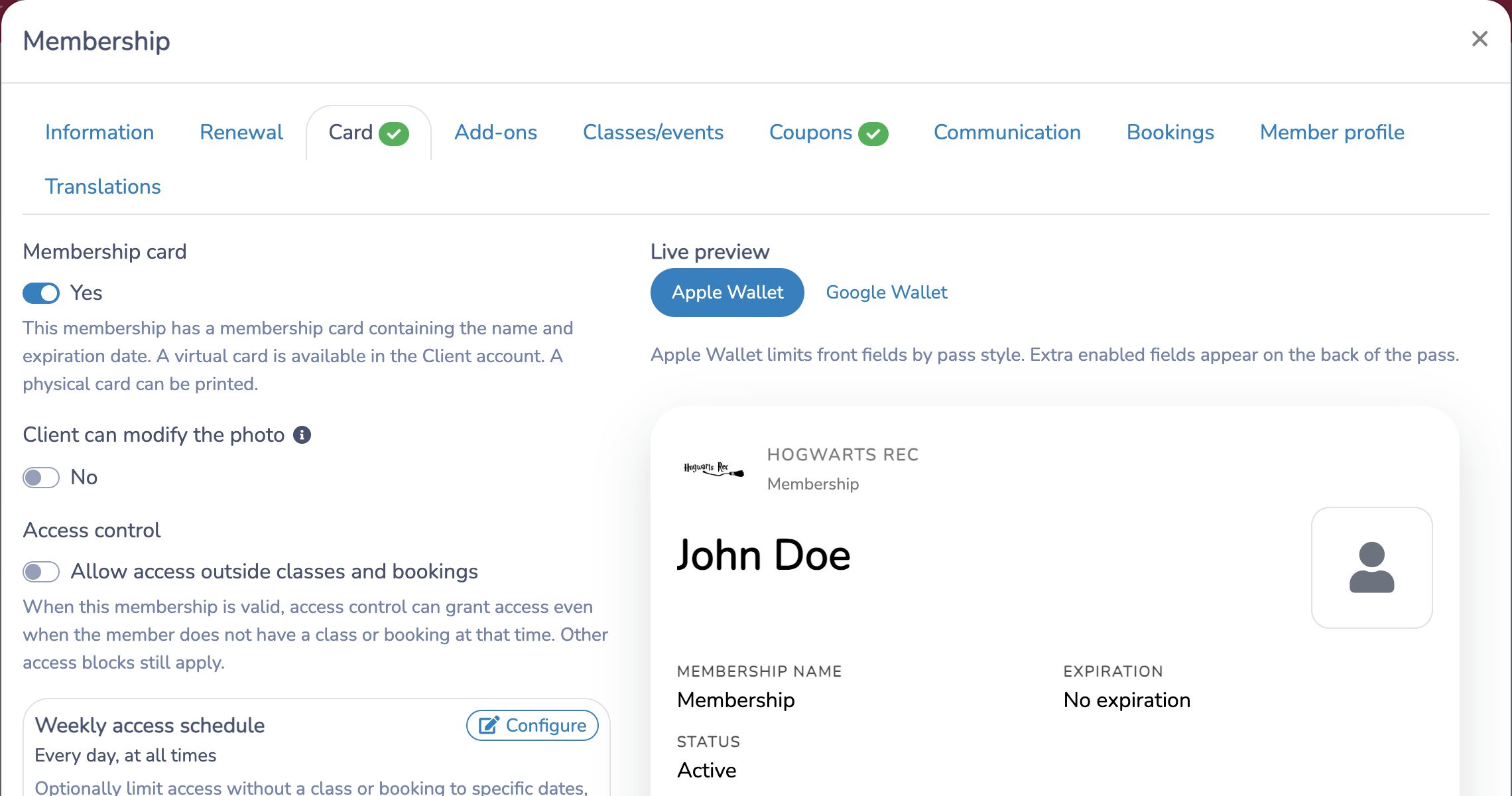1512x796 pixels.
Task: Click 'HOGWARTS REC' heading on pass
Action: coord(843,454)
